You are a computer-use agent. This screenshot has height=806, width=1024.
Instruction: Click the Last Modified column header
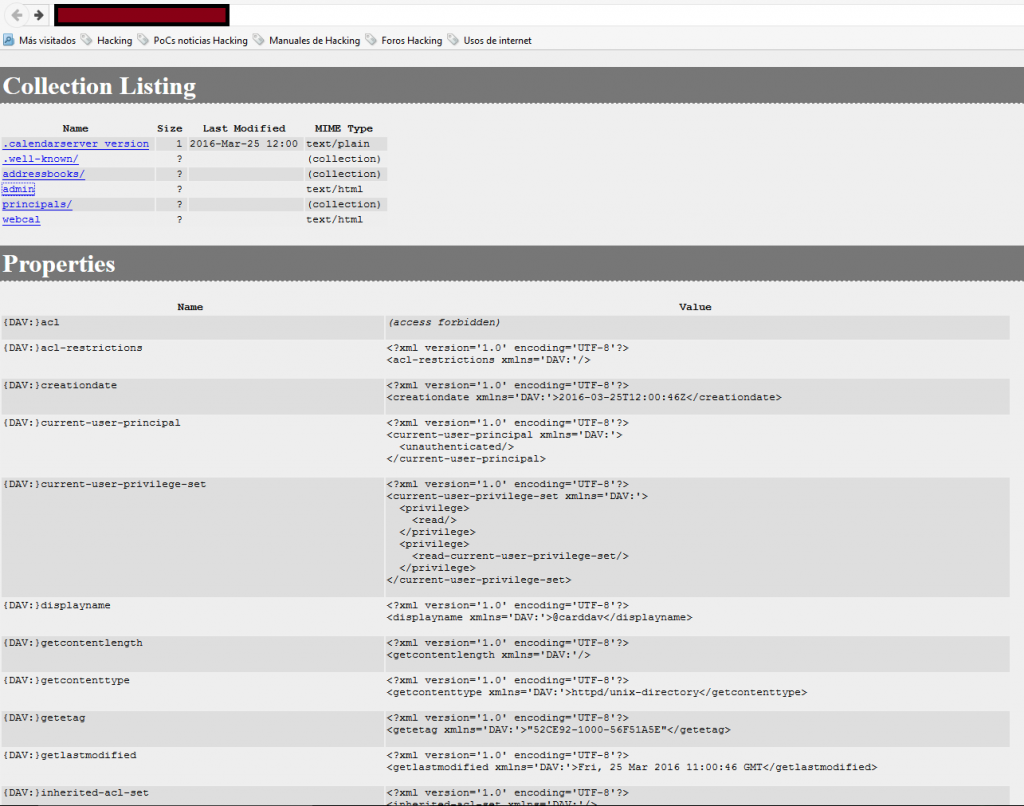point(244,128)
